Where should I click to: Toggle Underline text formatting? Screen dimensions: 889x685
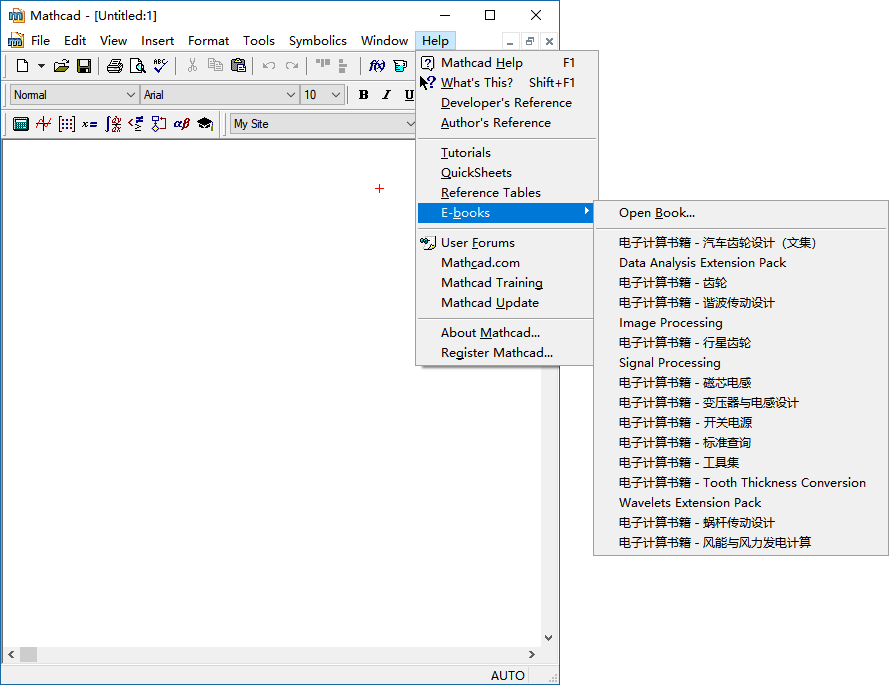click(409, 95)
